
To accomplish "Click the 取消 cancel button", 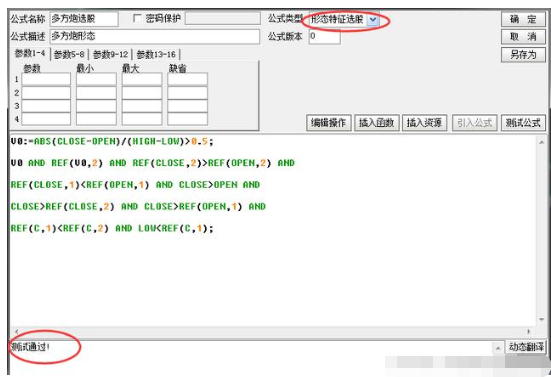I will pyautogui.click(x=523, y=37).
